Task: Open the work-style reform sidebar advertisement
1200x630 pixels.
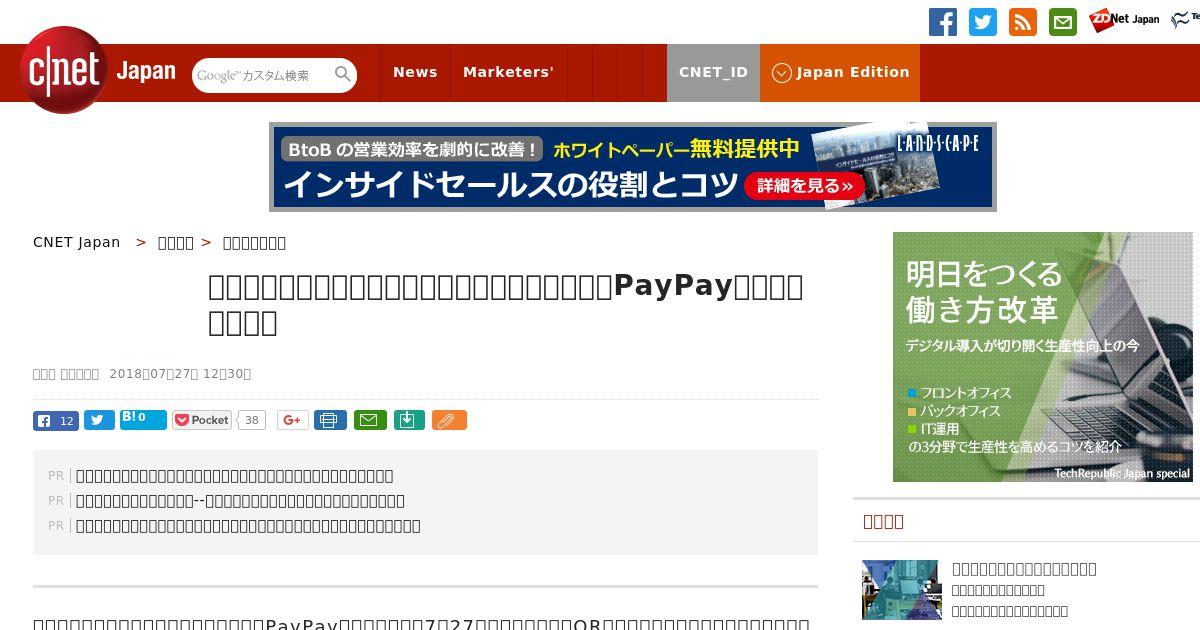Action: tap(1043, 357)
